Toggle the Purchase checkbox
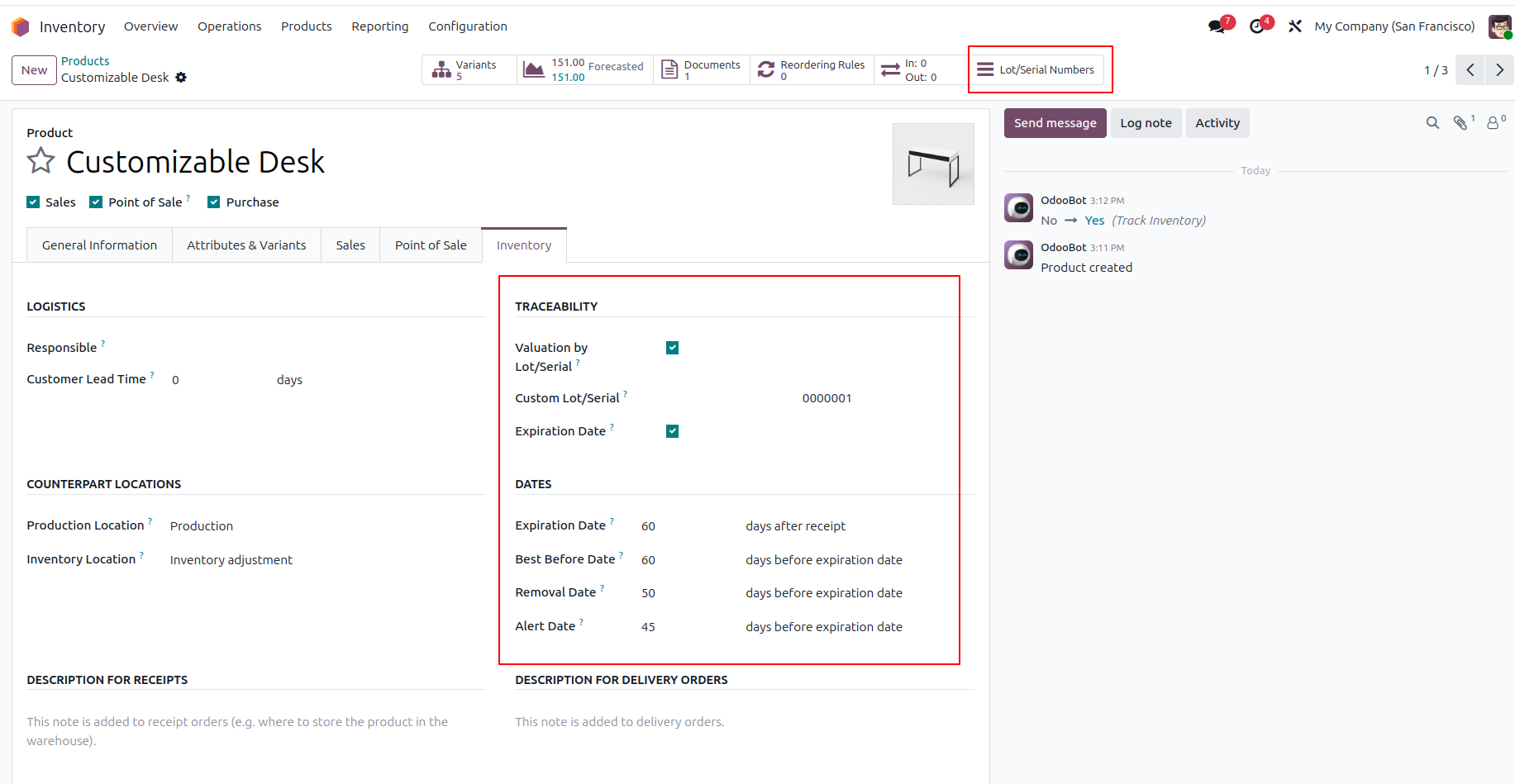The width and height of the screenshot is (1515, 784). pyautogui.click(x=214, y=202)
